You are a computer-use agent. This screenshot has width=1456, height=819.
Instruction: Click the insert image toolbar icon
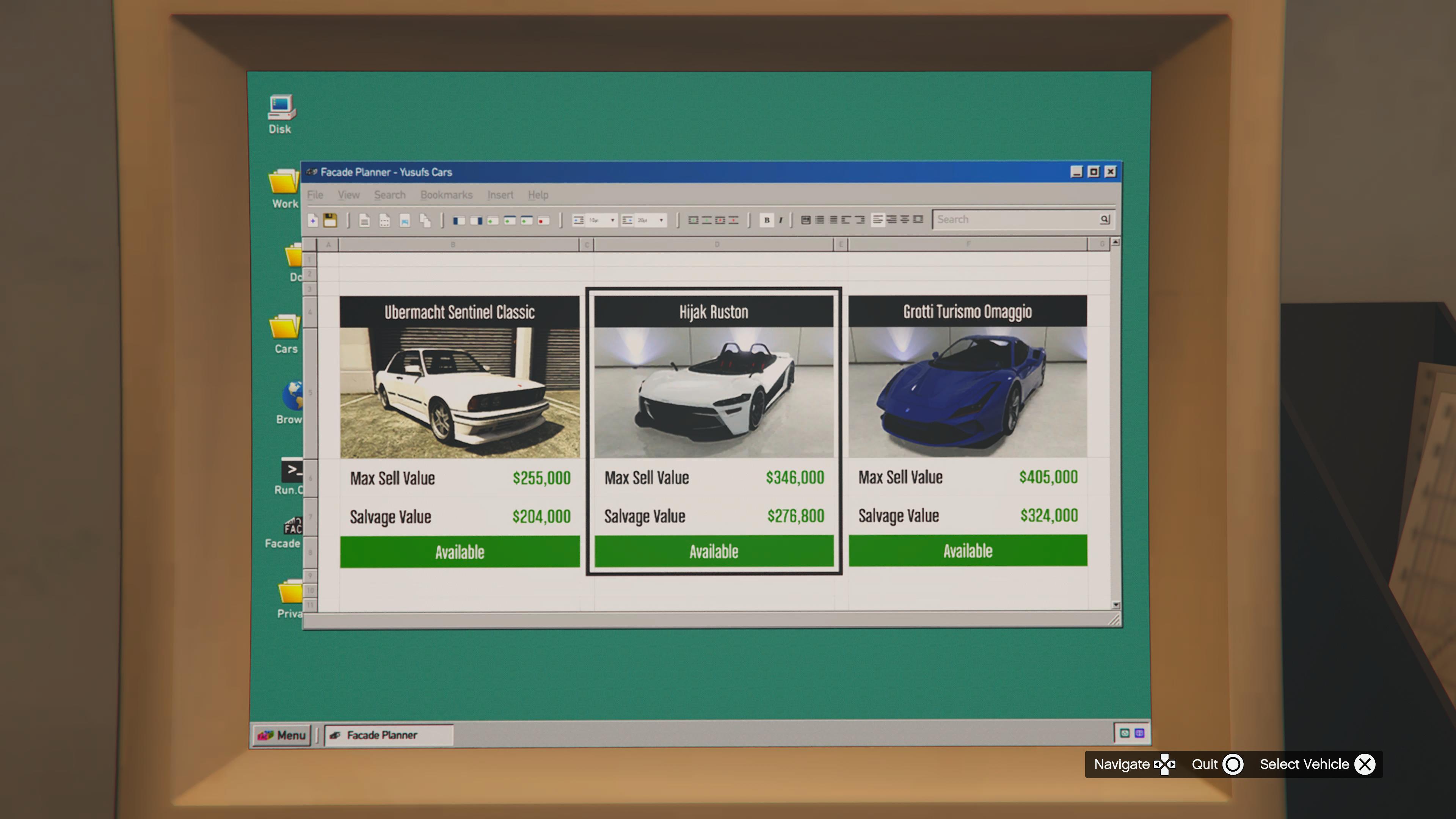(x=405, y=220)
